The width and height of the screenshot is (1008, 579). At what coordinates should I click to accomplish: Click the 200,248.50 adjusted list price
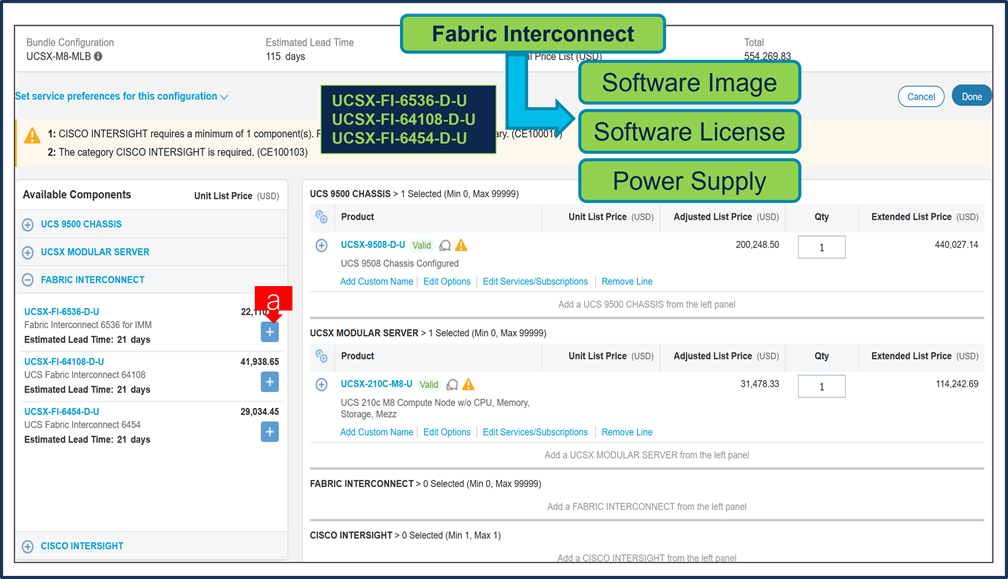click(x=757, y=245)
